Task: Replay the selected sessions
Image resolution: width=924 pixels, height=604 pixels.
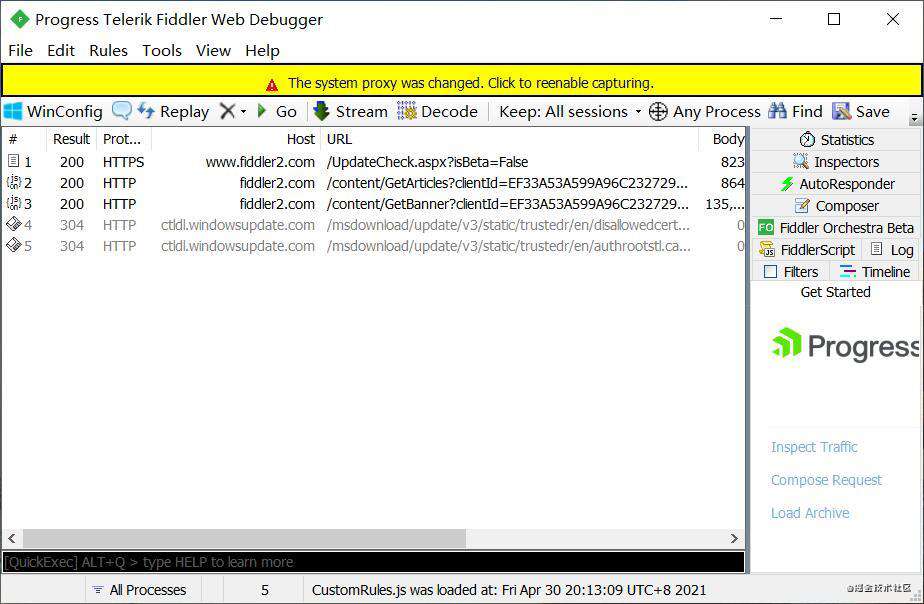Action: pyautogui.click(x=173, y=111)
